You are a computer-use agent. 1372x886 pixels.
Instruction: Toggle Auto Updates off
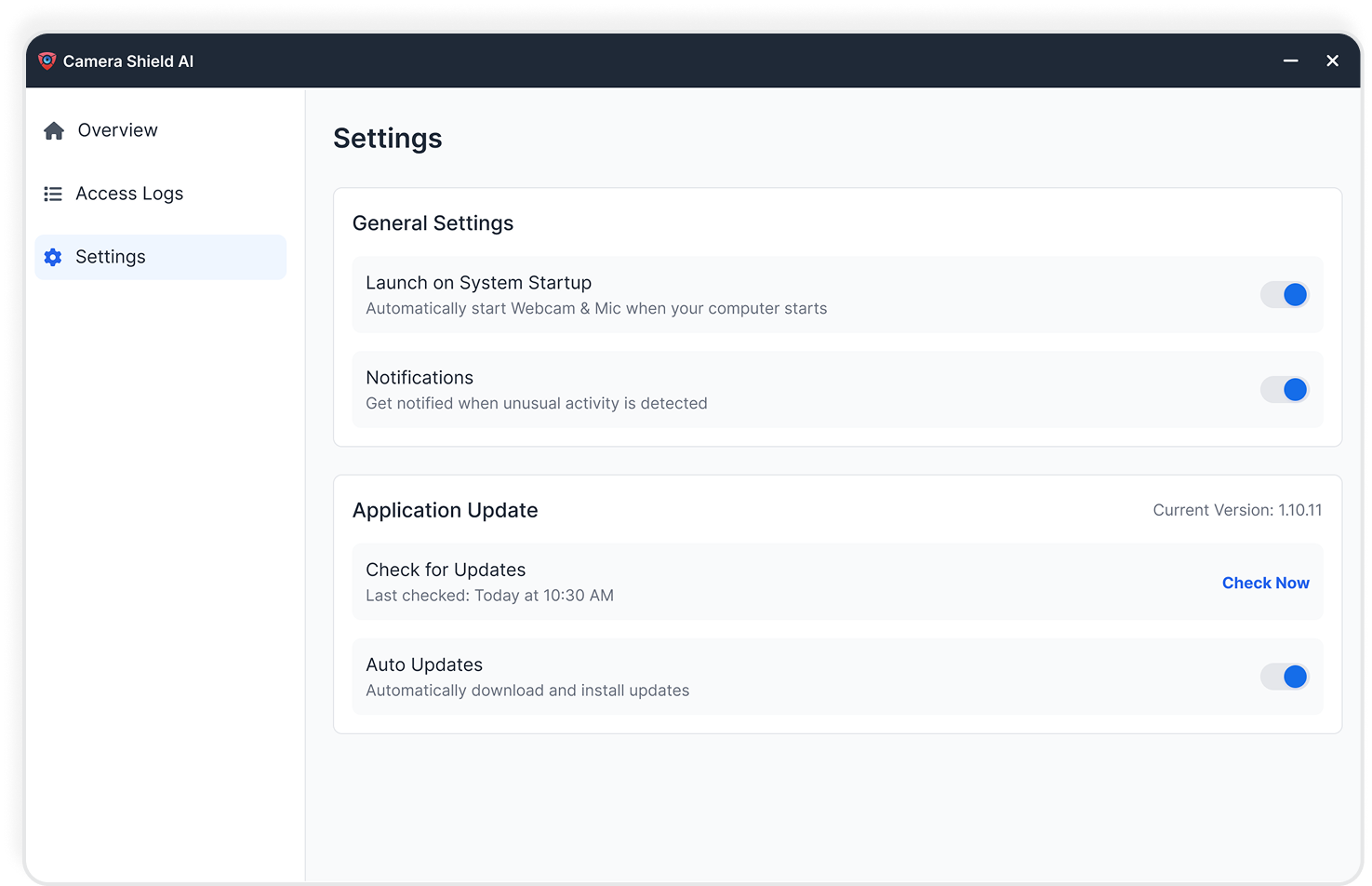1285,677
